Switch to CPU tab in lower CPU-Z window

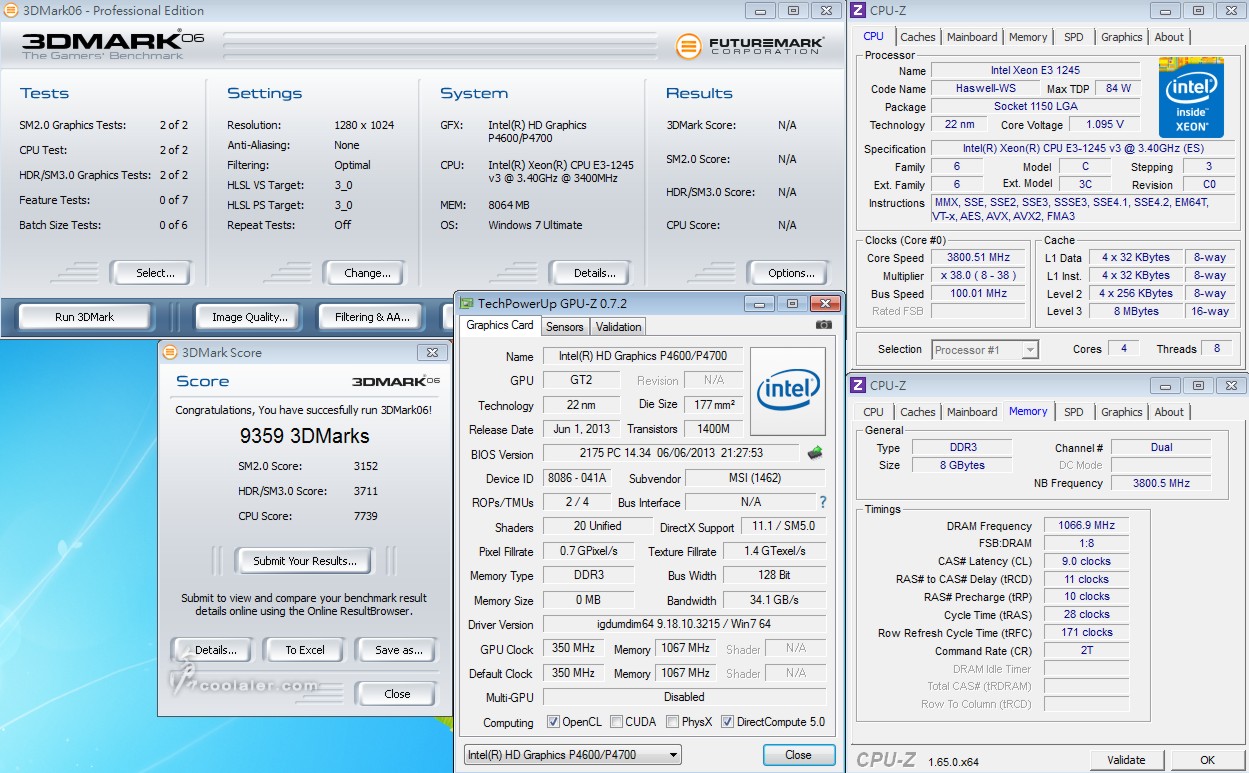click(873, 412)
